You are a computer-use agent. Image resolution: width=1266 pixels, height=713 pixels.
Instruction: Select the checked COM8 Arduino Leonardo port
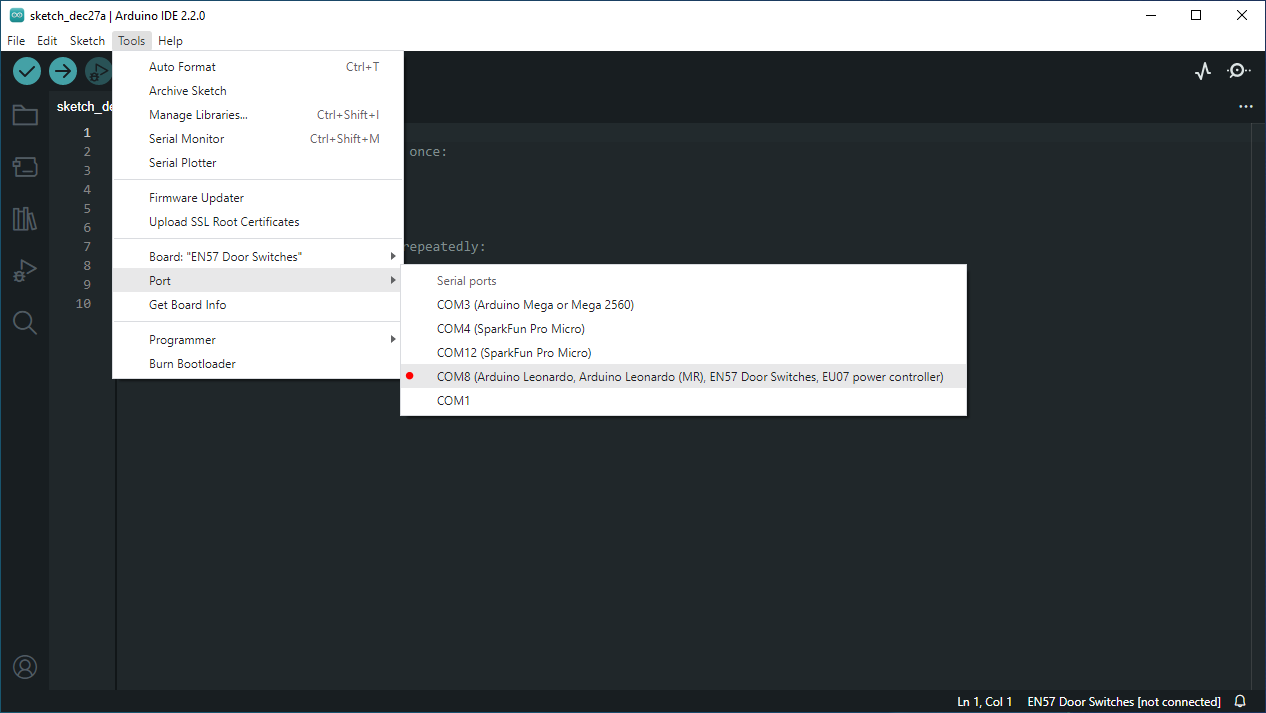click(x=684, y=377)
